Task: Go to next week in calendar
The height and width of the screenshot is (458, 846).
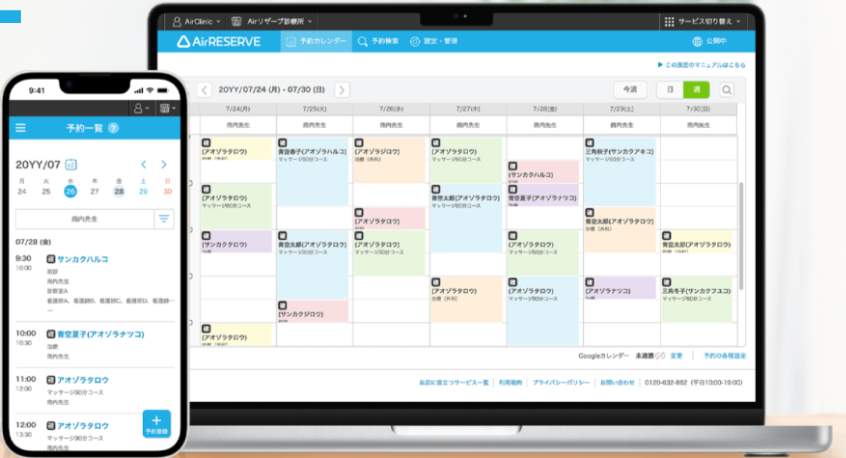Action: click(x=342, y=90)
